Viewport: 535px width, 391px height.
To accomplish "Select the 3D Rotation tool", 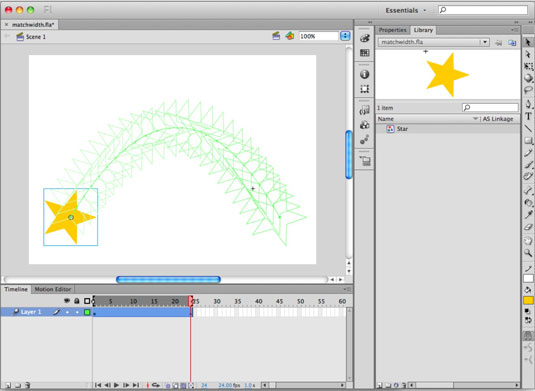I will click(528, 78).
